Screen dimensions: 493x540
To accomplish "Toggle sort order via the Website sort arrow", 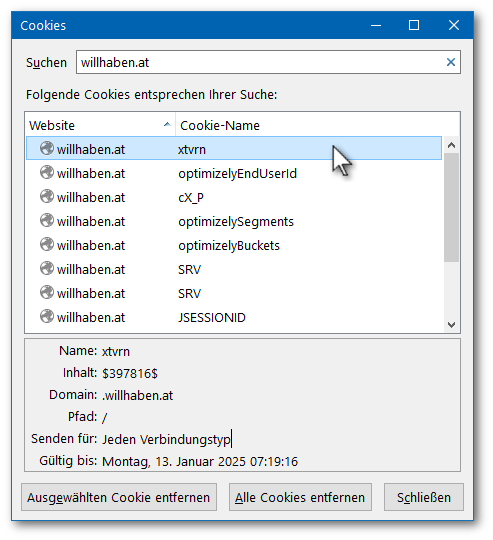I will click(x=167, y=124).
